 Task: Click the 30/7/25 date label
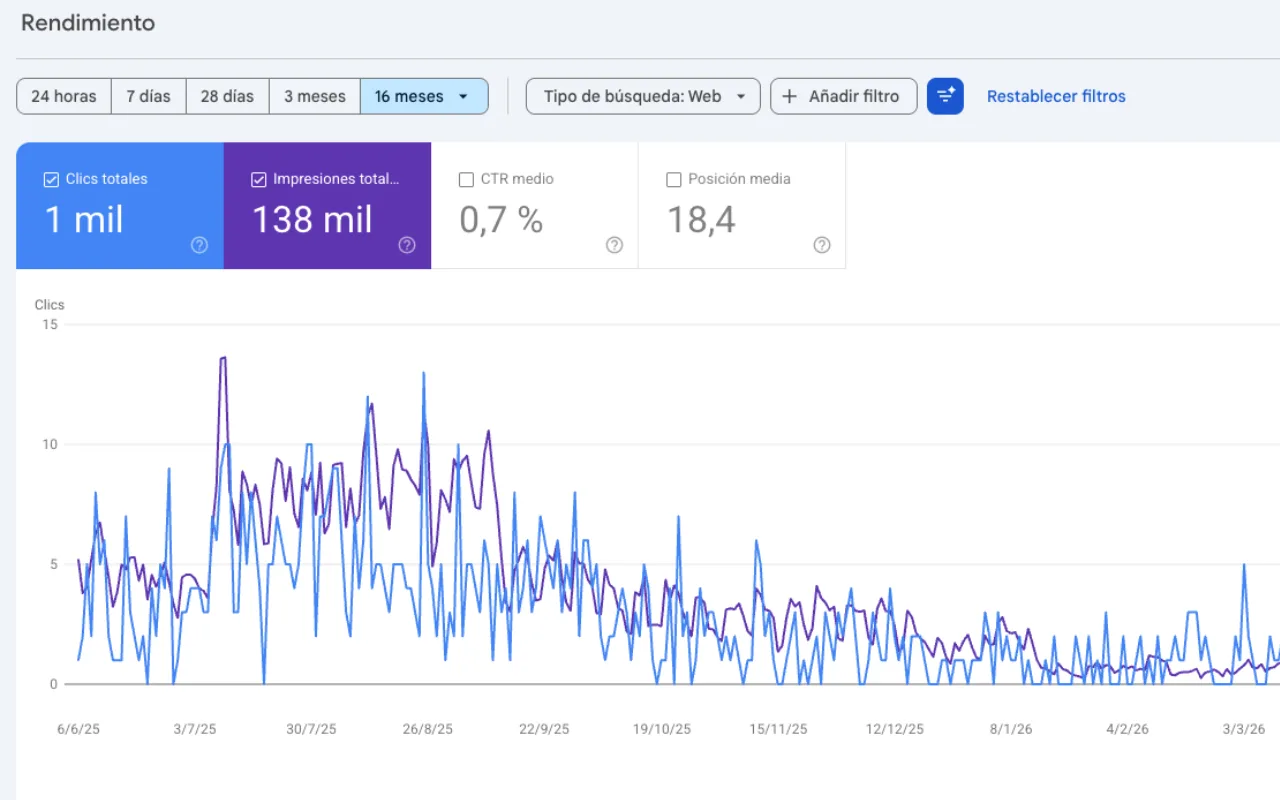[311, 729]
